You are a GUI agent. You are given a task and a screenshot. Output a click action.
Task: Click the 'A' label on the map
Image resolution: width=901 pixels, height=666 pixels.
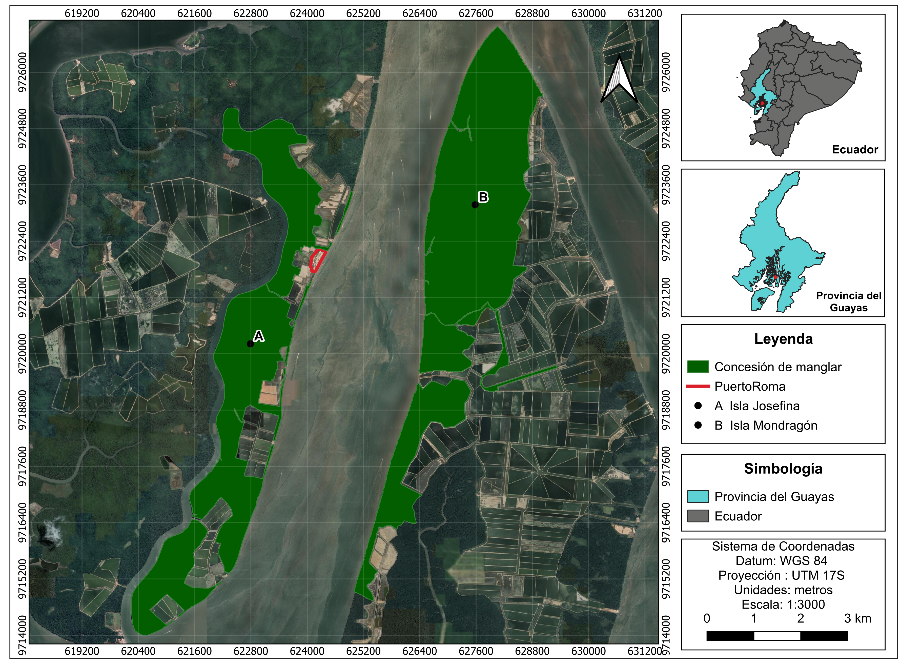coord(259,336)
